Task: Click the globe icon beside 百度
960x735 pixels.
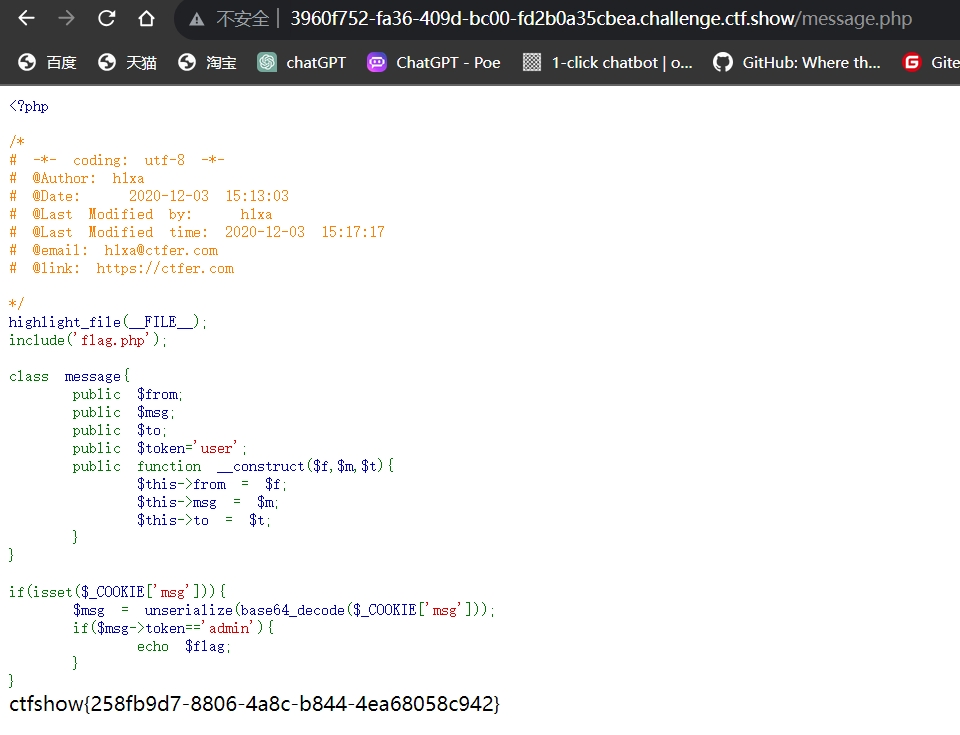Action: [27, 62]
